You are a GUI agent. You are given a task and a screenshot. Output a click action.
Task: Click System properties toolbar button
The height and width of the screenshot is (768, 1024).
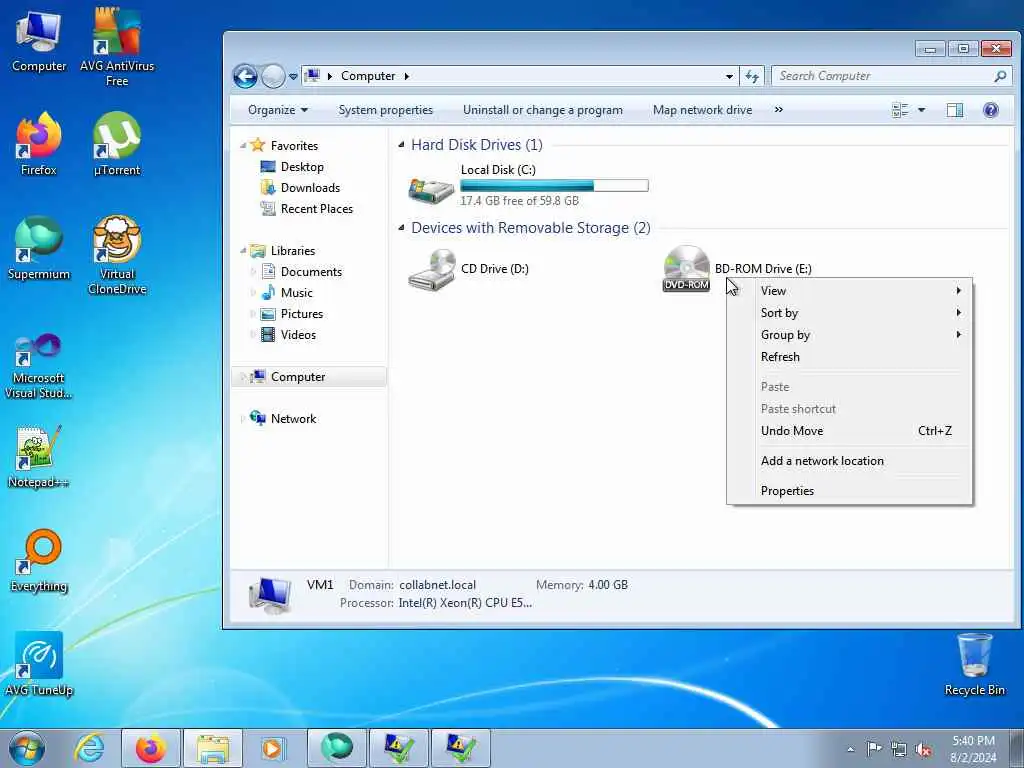[x=385, y=110]
